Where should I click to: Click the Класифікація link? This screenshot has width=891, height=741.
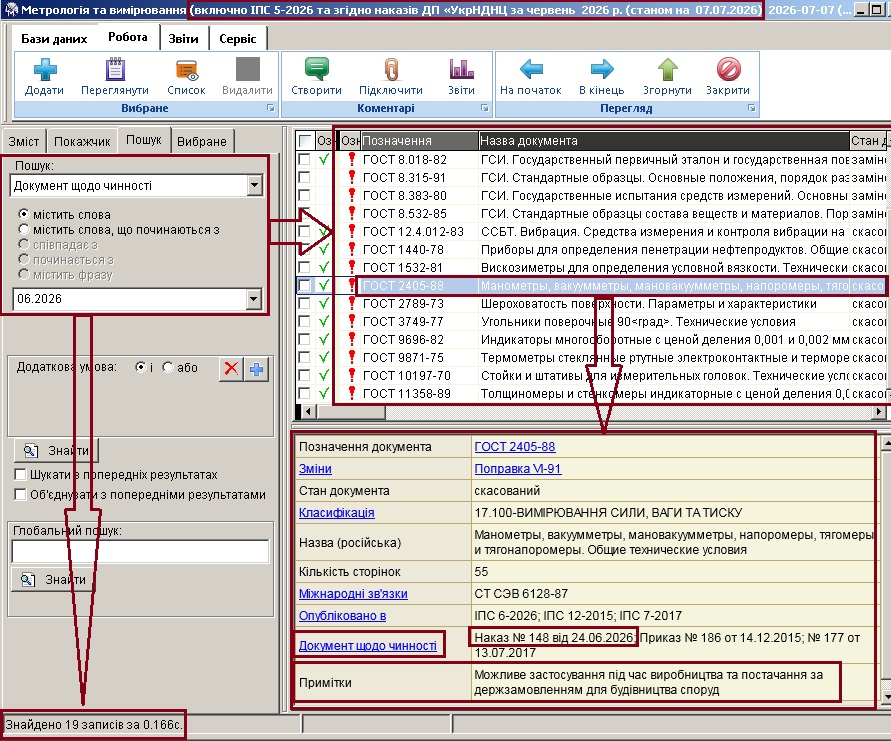tap(336, 513)
